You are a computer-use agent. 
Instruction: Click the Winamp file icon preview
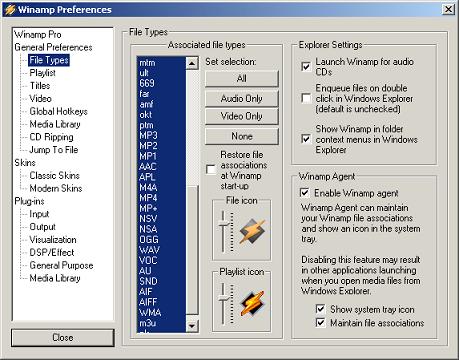tap(252, 231)
